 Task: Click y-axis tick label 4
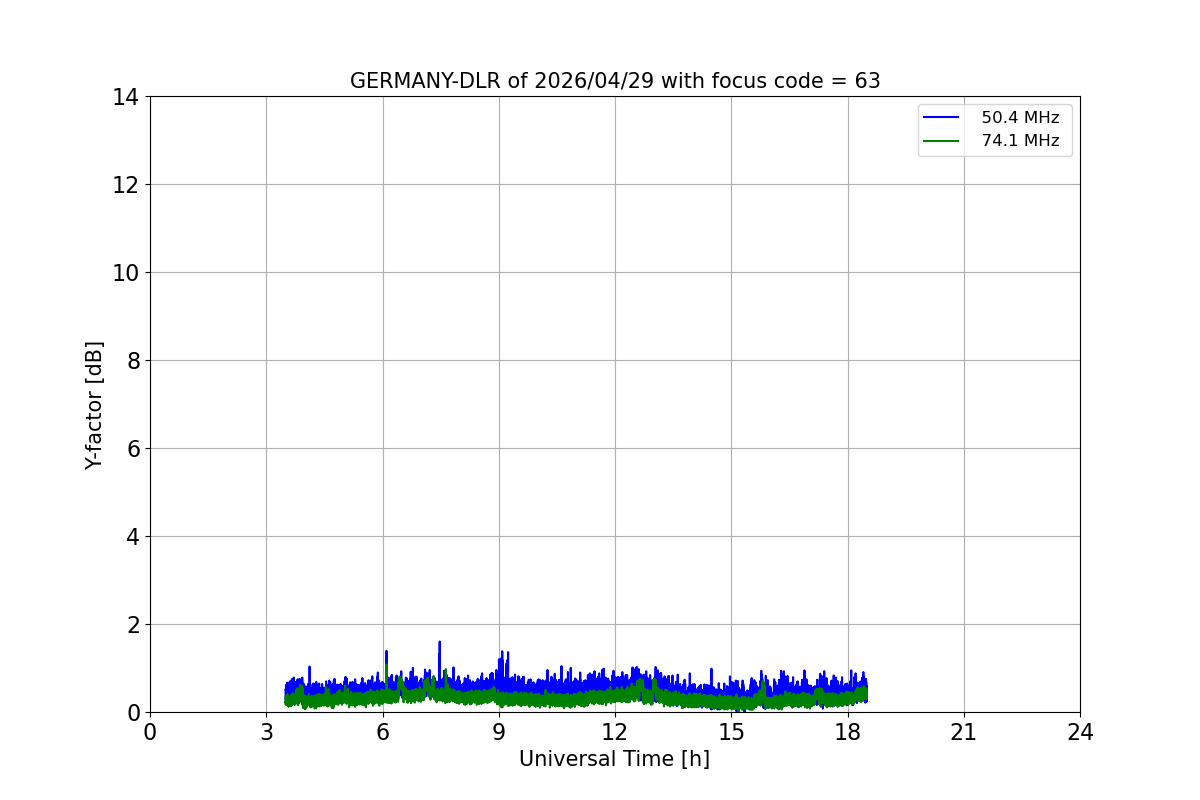point(132,537)
